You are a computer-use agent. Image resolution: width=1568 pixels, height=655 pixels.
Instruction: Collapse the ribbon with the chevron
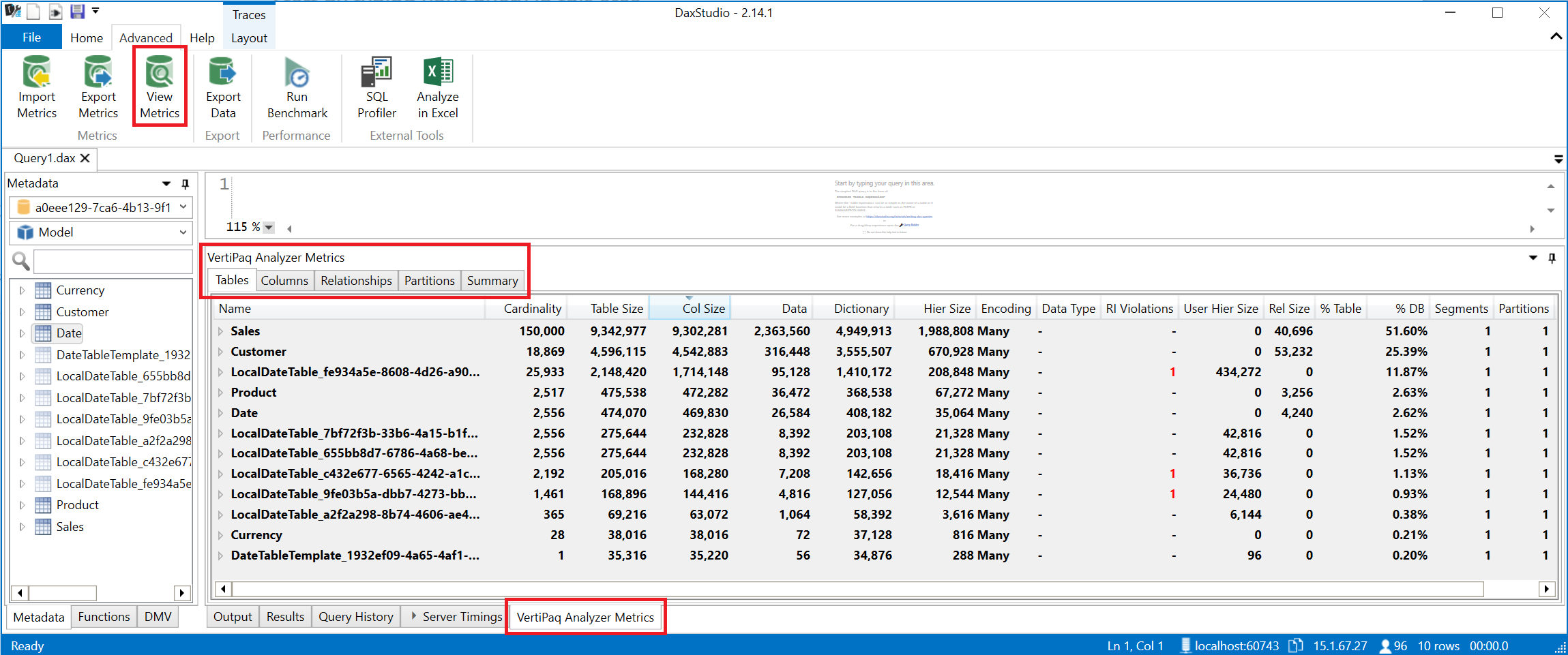1556,36
